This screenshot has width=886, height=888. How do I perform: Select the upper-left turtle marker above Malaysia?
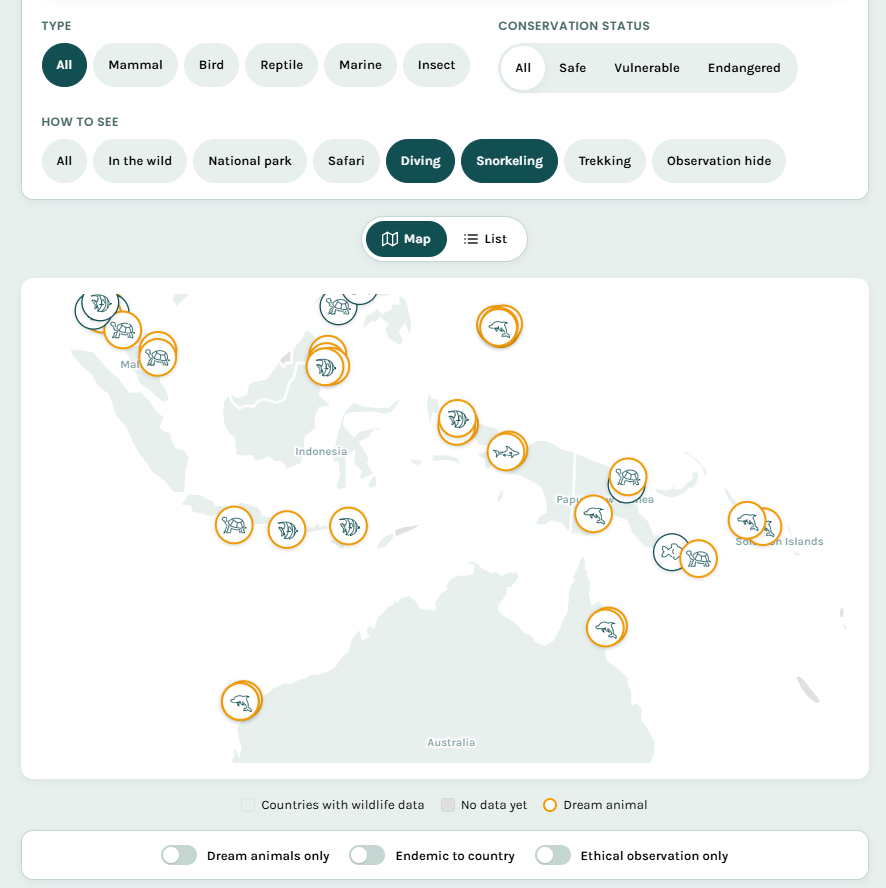(122, 330)
